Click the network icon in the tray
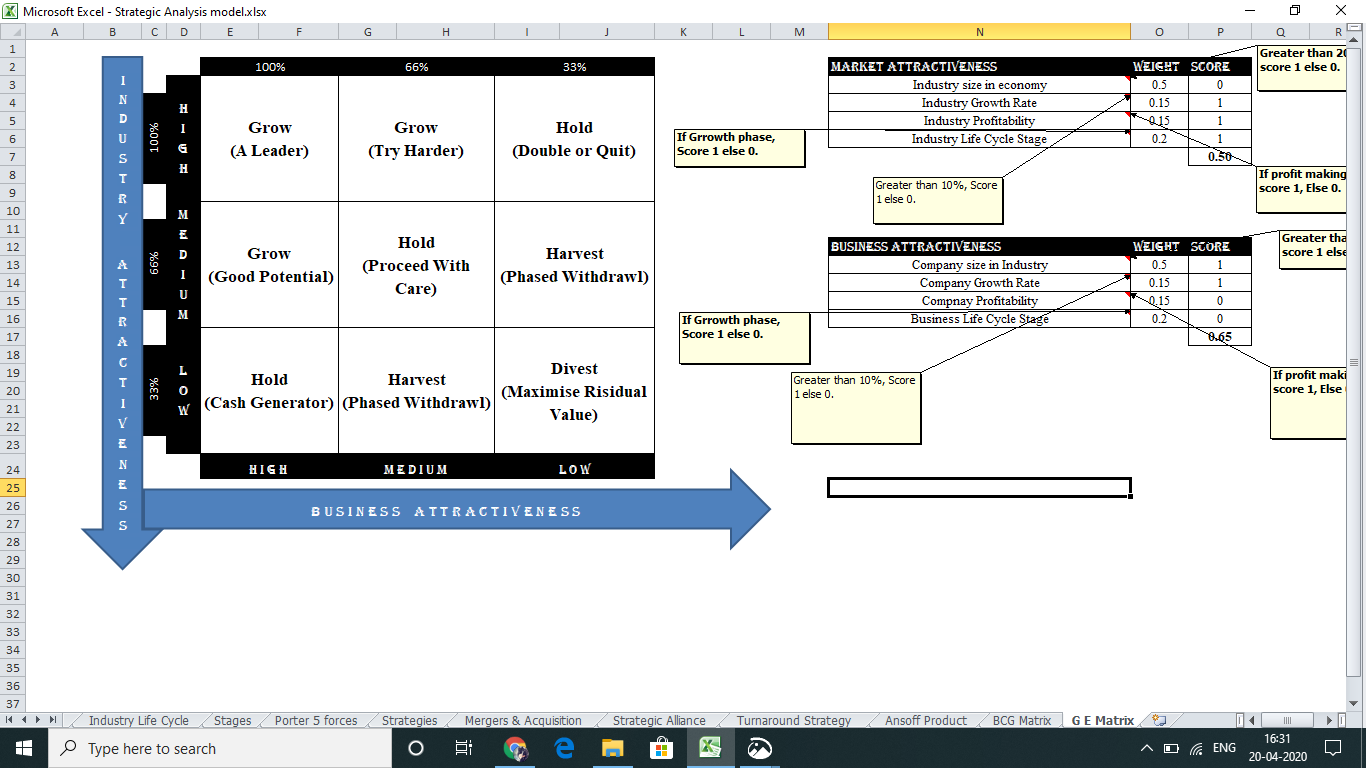Viewport: 1366px width, 768px height. (1196, 747)
